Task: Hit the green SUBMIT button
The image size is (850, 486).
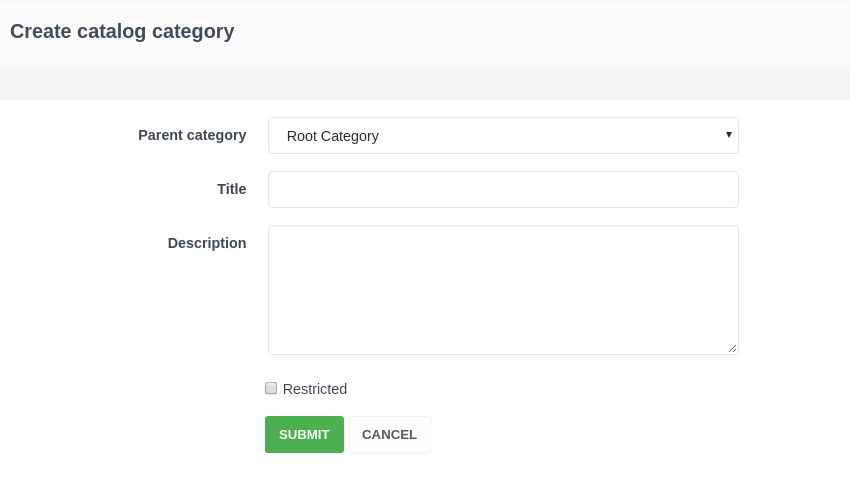Action: point(304,434)
